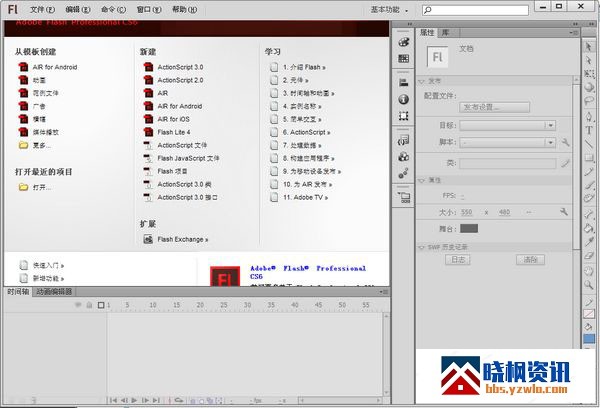This screenshot has width=600, height=408.
Task: Select the Text tool
Action: tap(589, 130)
